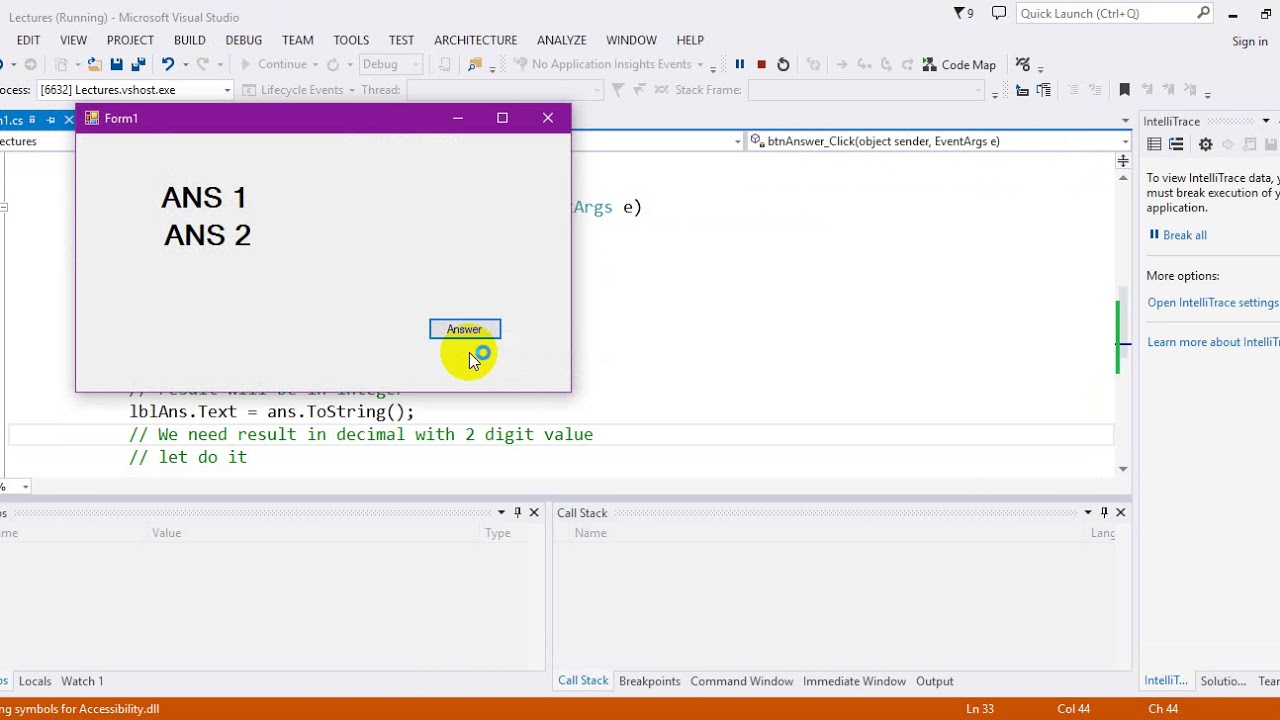Open the ARCHITECTURE menu

(x=475, y=40)
